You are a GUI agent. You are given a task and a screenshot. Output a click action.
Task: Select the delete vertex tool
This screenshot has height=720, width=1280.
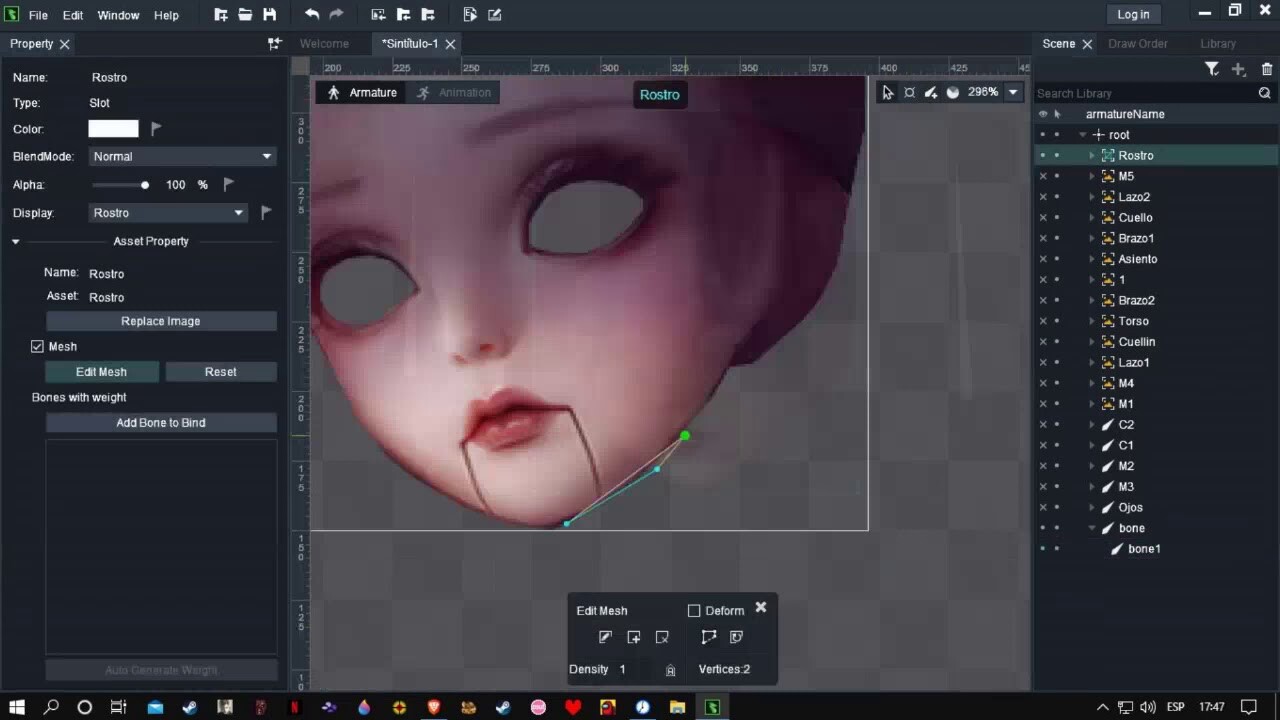click(662, 637)
